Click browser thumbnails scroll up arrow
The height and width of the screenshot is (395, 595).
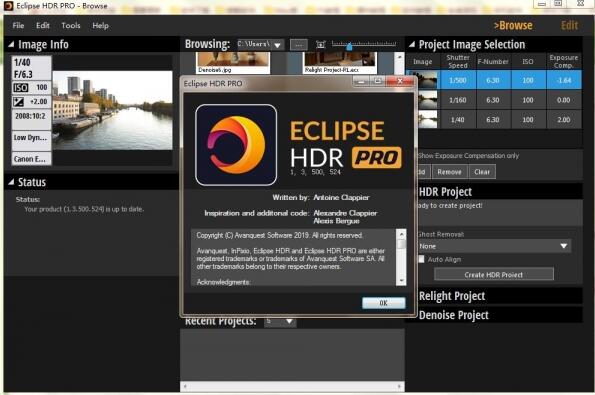point(399,57)
